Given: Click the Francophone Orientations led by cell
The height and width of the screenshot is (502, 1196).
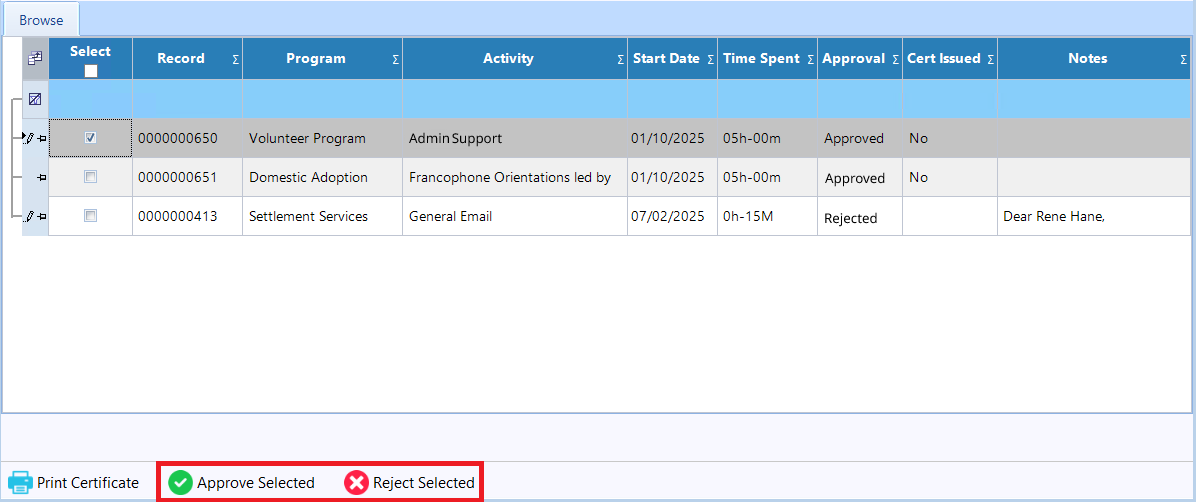Looking at the screenshot, I should pyautogui.click(x=515, y=178).
